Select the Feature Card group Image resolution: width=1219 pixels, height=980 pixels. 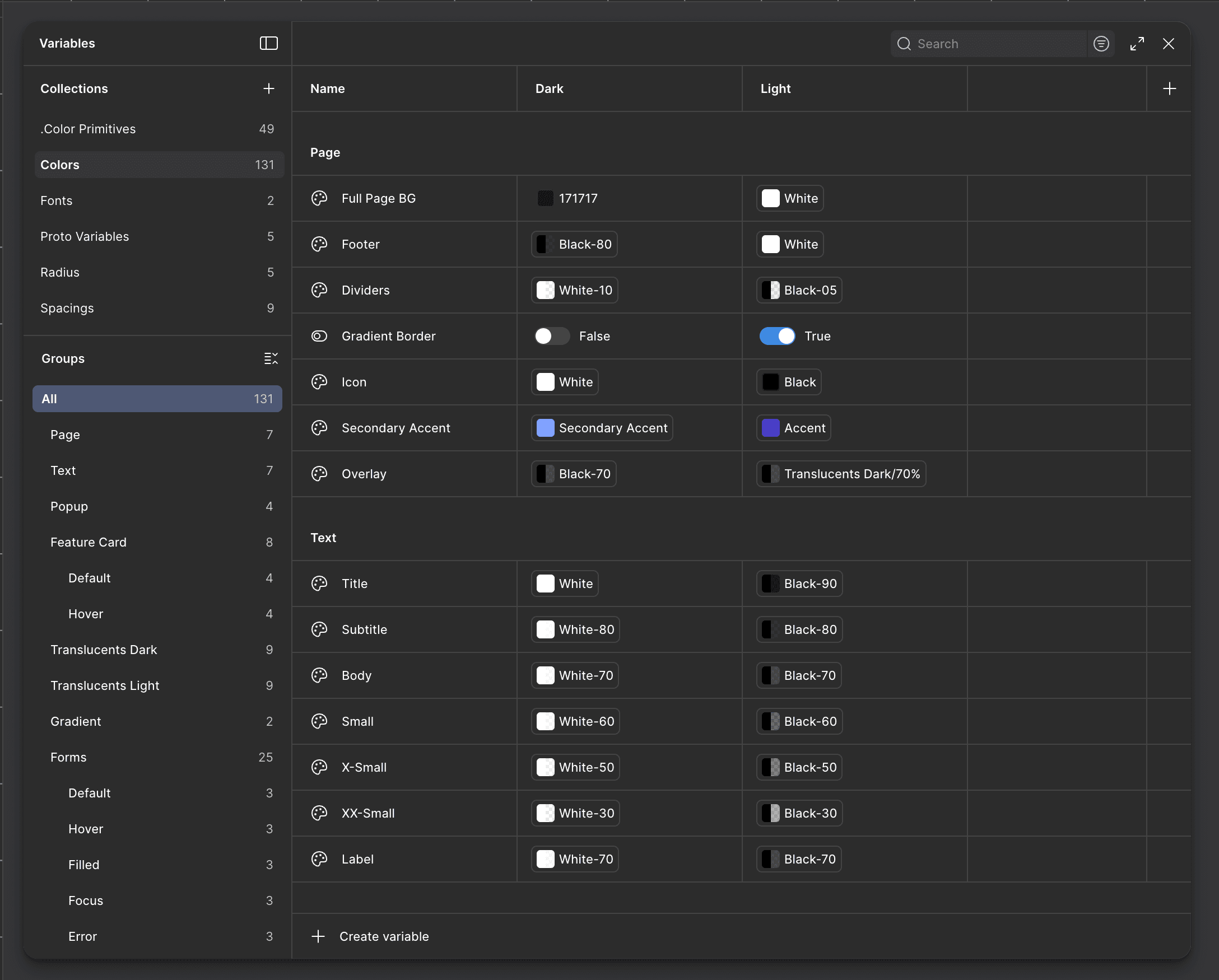88,542
